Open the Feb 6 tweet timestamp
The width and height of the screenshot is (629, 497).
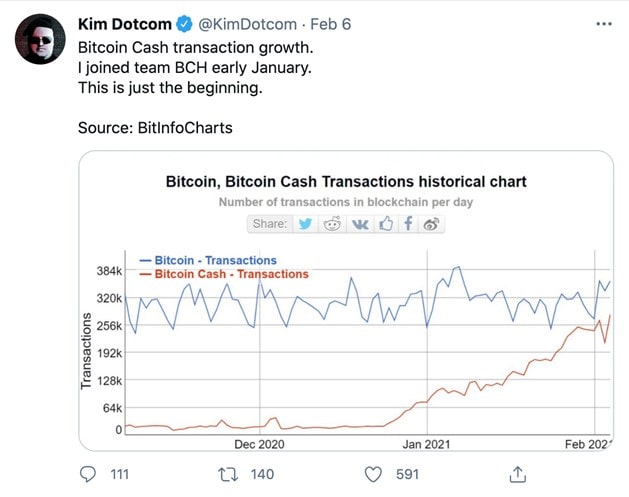331,24
